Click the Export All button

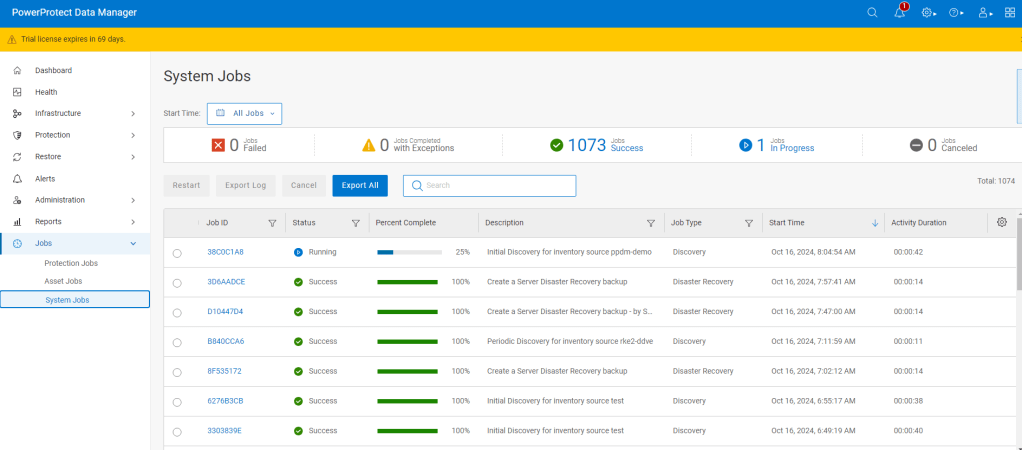click(x=359, y=185)
